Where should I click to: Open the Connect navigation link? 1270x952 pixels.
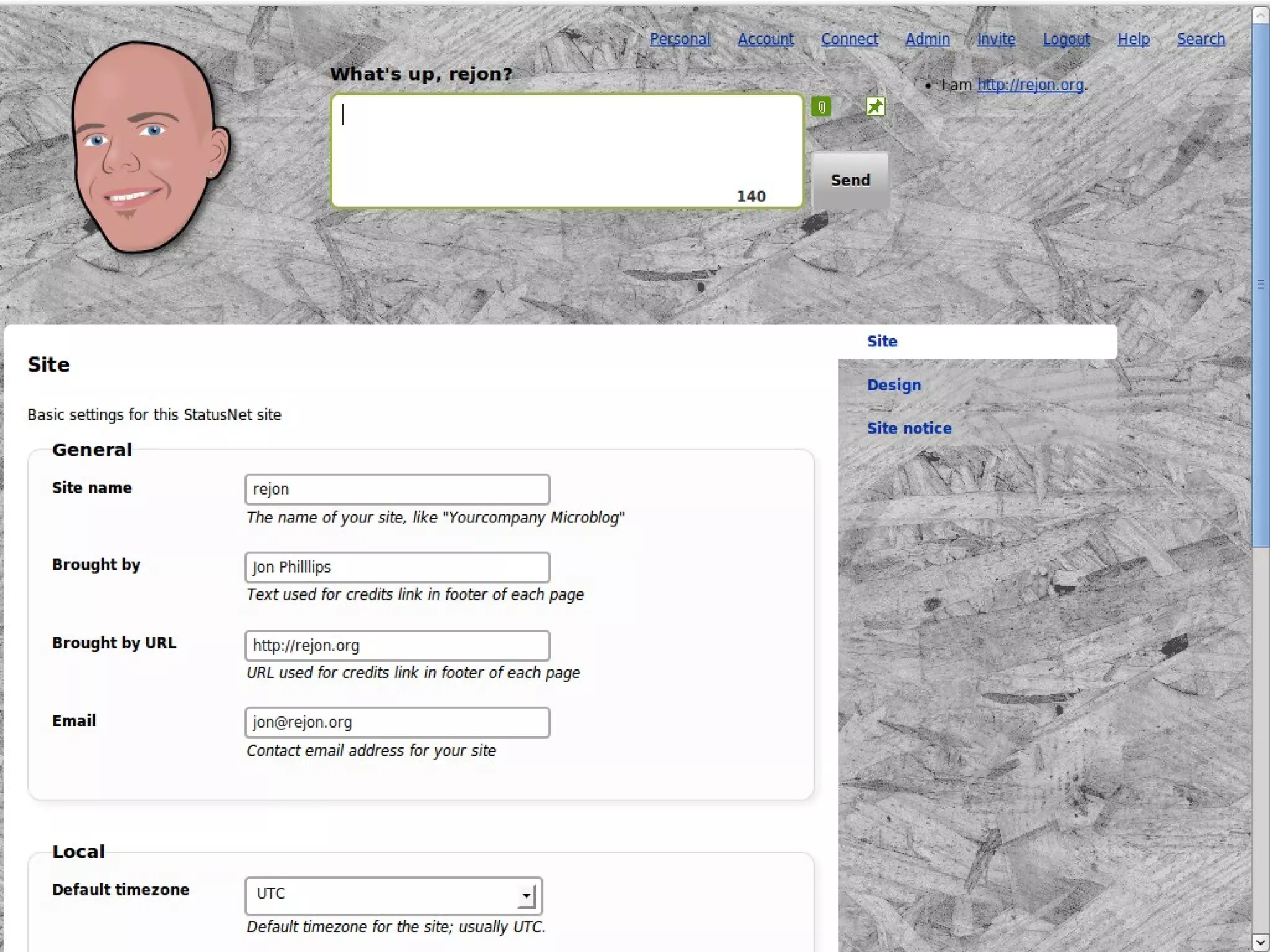click(849, 39)
